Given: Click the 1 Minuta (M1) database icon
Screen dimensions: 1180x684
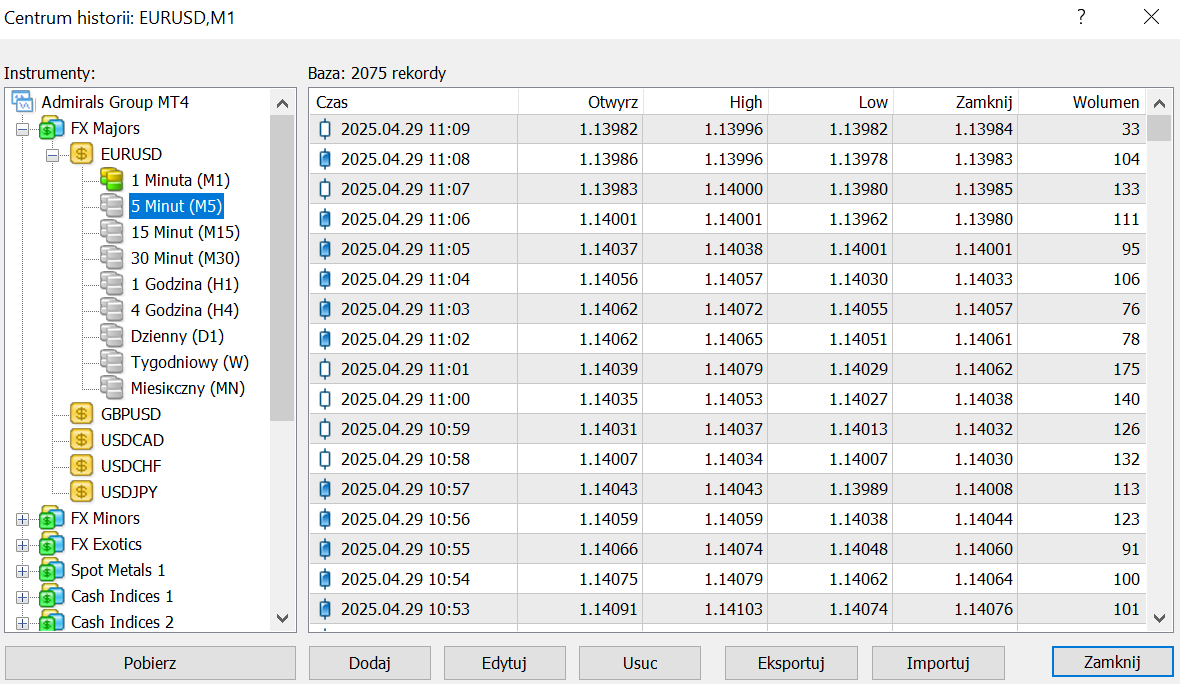Looking at the screenshot, I should point(111,180).
